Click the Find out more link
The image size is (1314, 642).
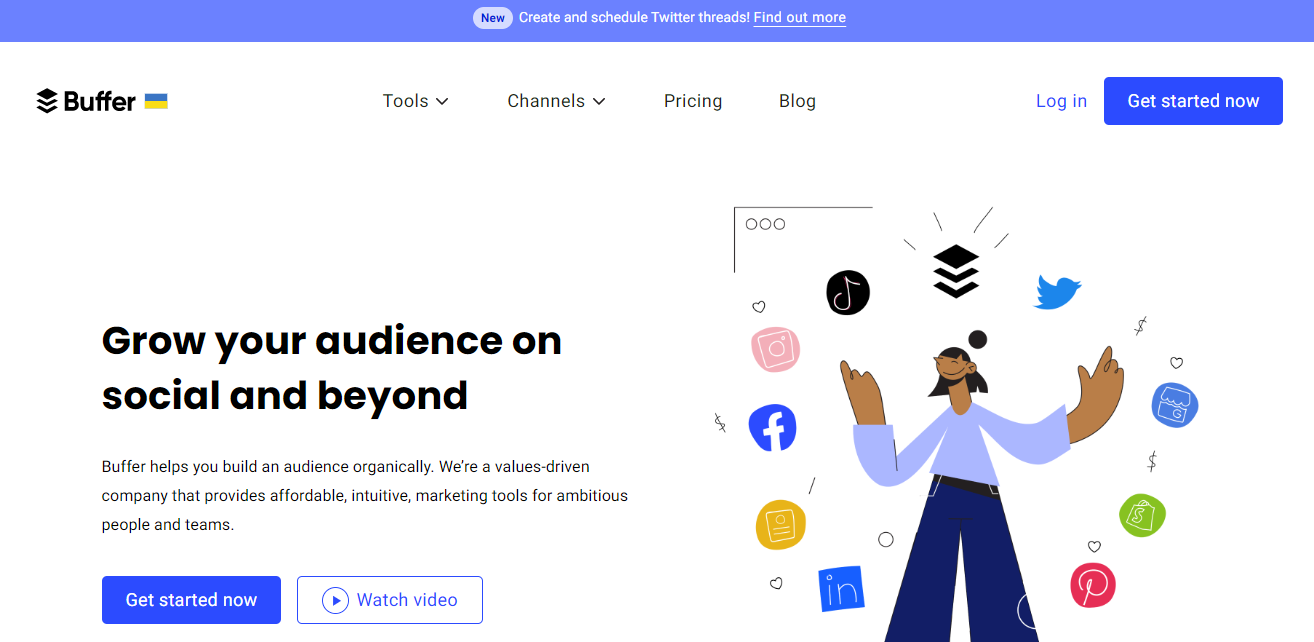pyautogui.click(x=800, y=17)
